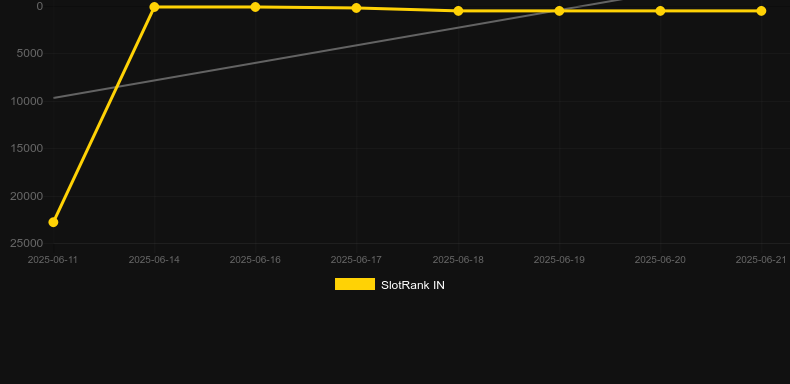Select the last data point for 2025-06-21
790x384 pixels.
761,11
